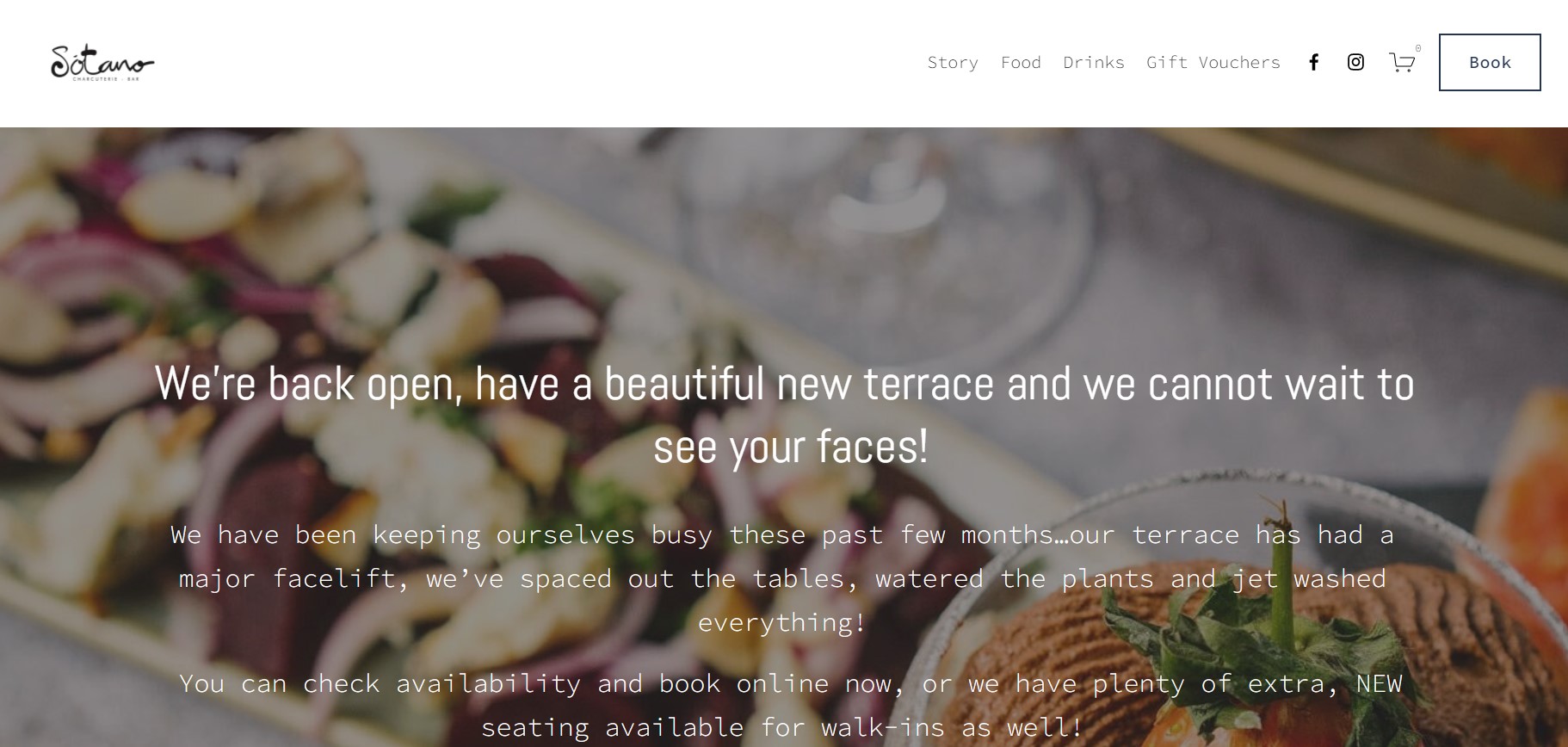Click the Sótano logo to go home

102,62
